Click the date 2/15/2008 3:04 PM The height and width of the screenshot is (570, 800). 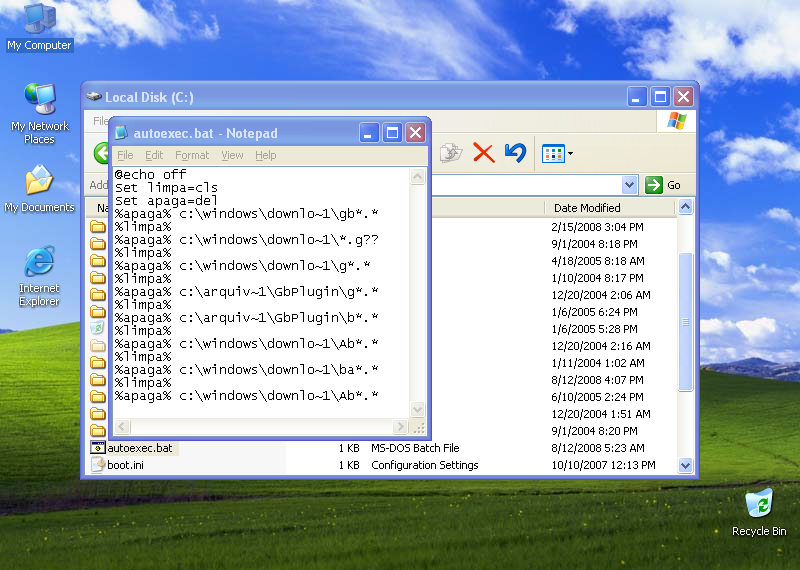[597, 227]
